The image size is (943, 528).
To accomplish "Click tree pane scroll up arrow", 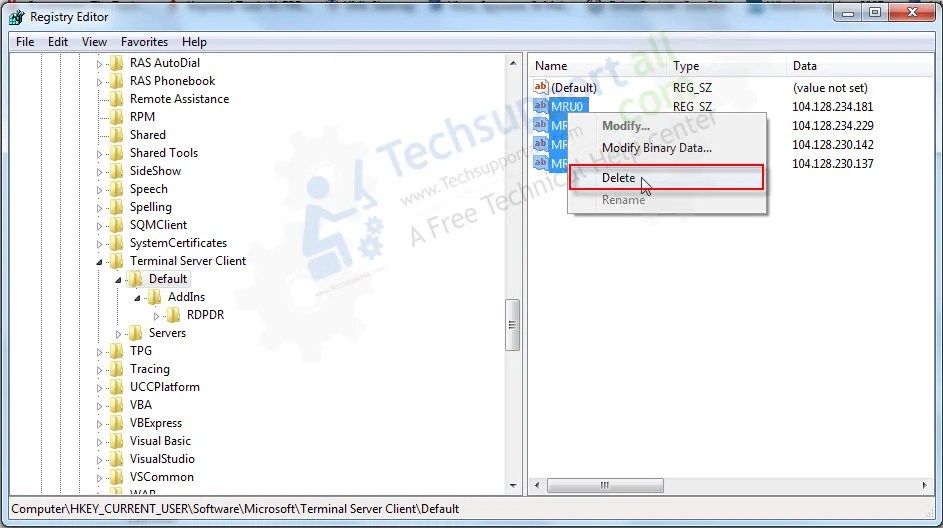I will [513, 63].
